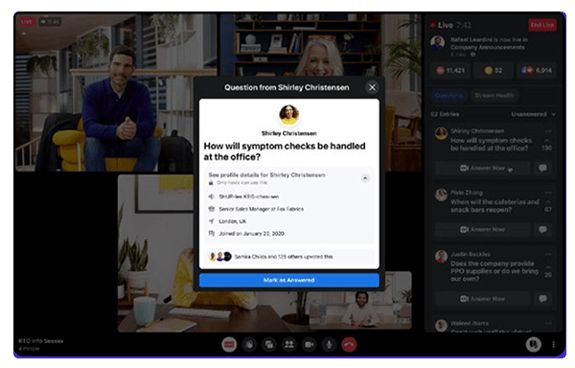Click Rafael Leardini's avatar in live panel
The image size is (575, 368).
point(438,43)
